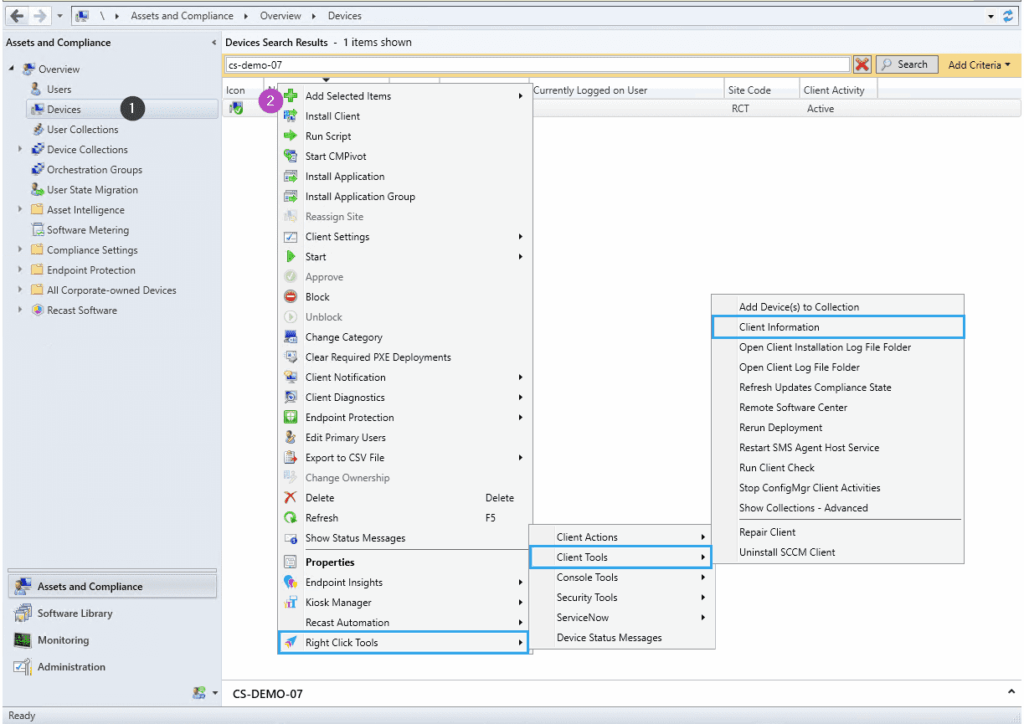Start CMPivot for the selected device
Viewport: 1024px width, 724px height.
[x=338, y=157]
